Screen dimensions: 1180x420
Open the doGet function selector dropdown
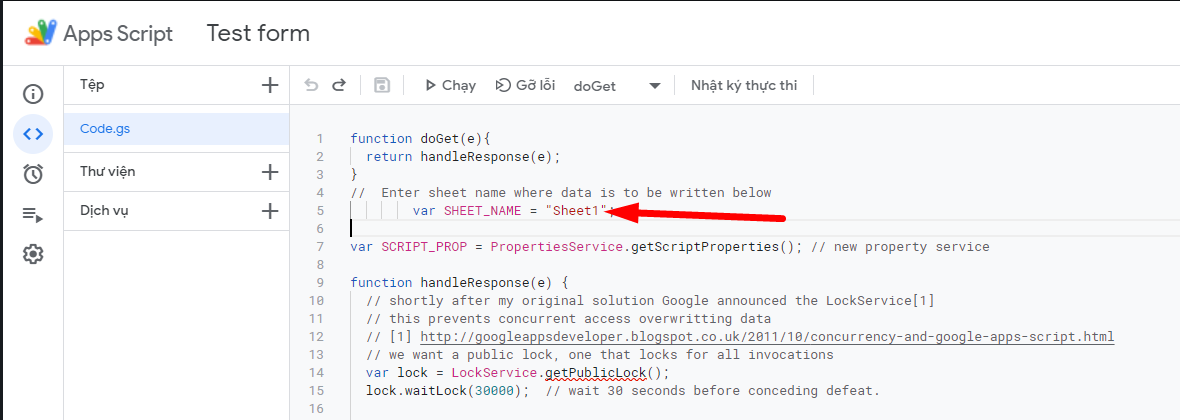[x=616, y=86]
